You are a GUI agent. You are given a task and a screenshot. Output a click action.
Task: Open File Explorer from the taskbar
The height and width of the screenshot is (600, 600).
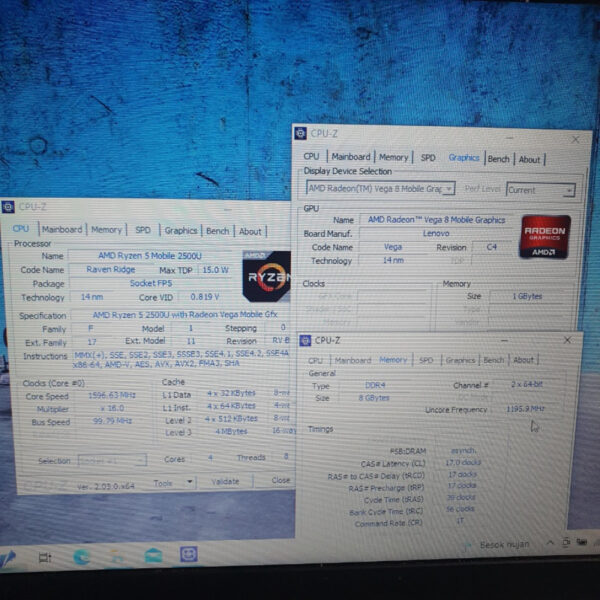117,556
